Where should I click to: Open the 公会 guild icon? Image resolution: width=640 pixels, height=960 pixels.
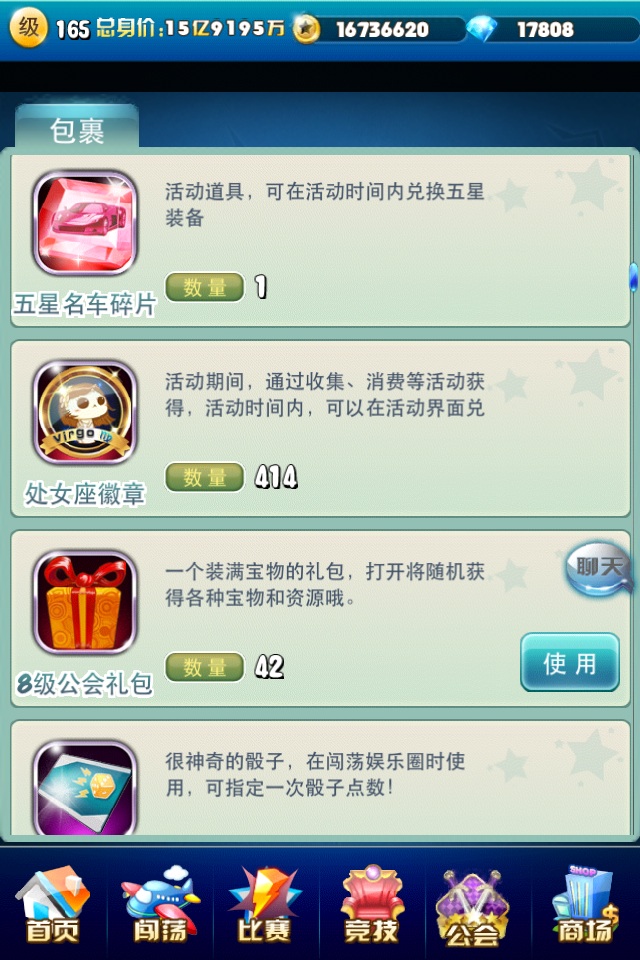(x=472, y=906)
